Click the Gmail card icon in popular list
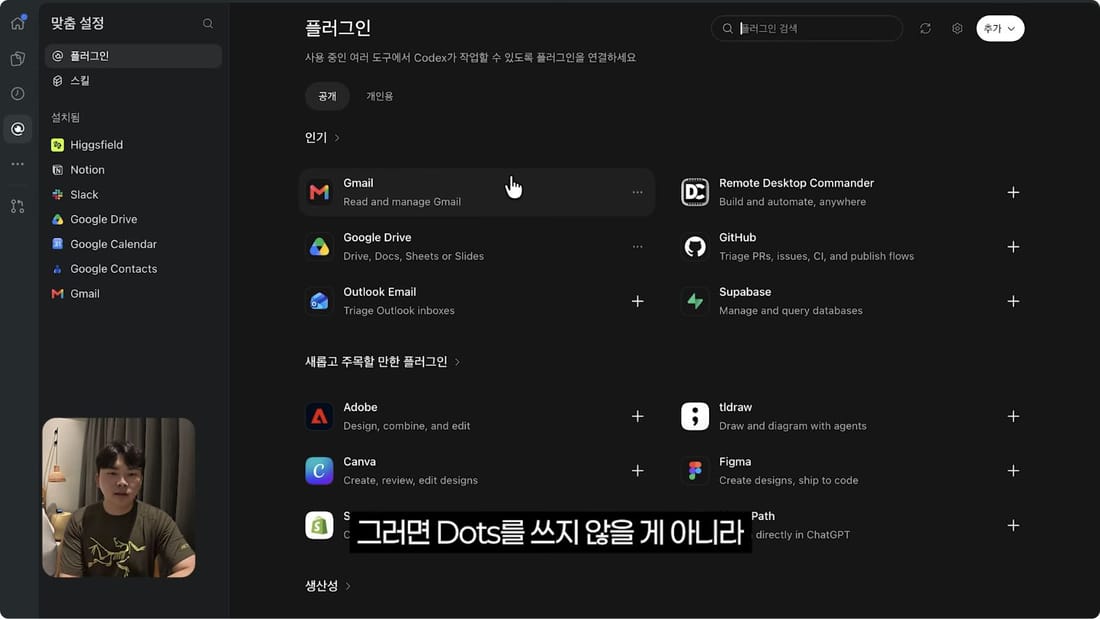The image size is (1100, 619). pos(319,192)
